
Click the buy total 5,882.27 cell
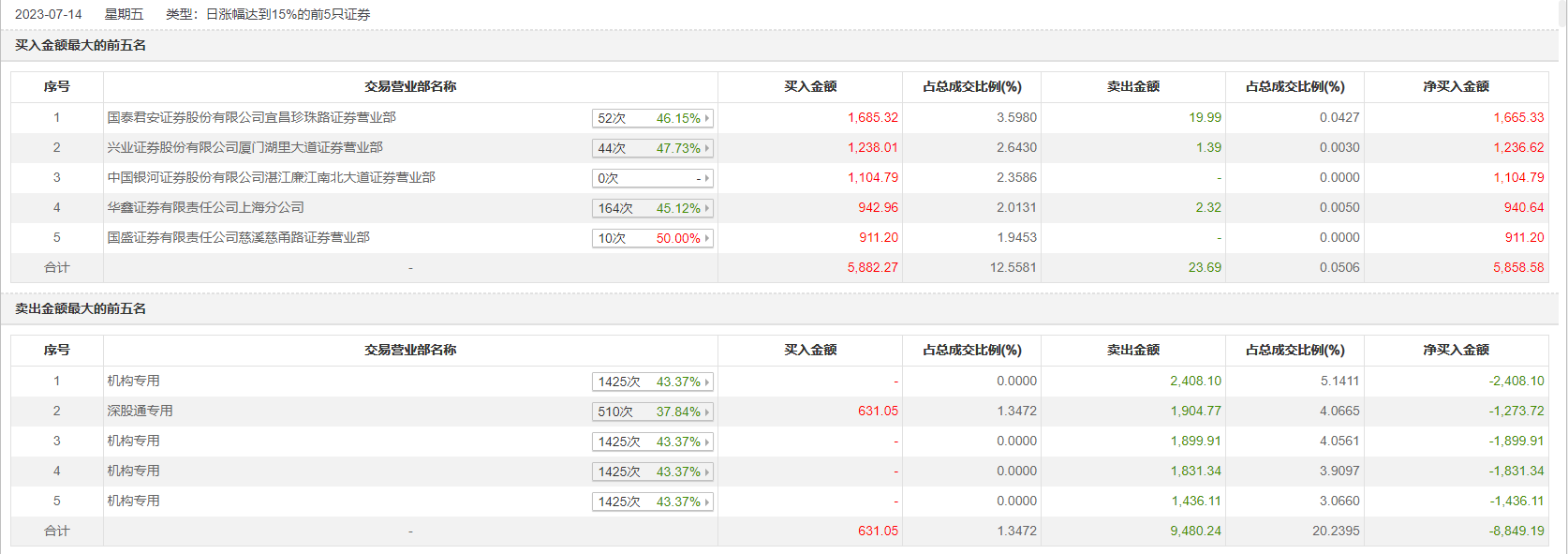[872, 267]
